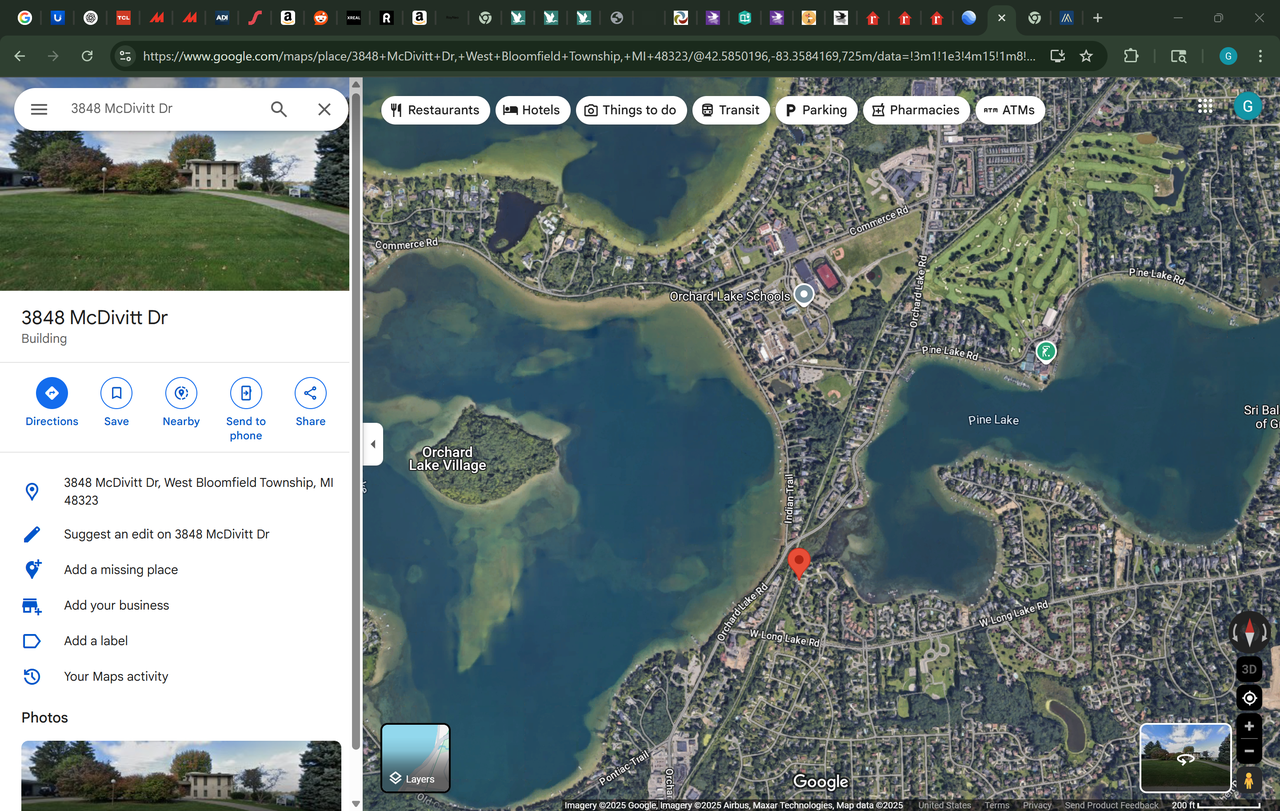Screen dimensions: 1280x811
Task: Filter map by Restaurants chip
Action: [x=435, y=110]
